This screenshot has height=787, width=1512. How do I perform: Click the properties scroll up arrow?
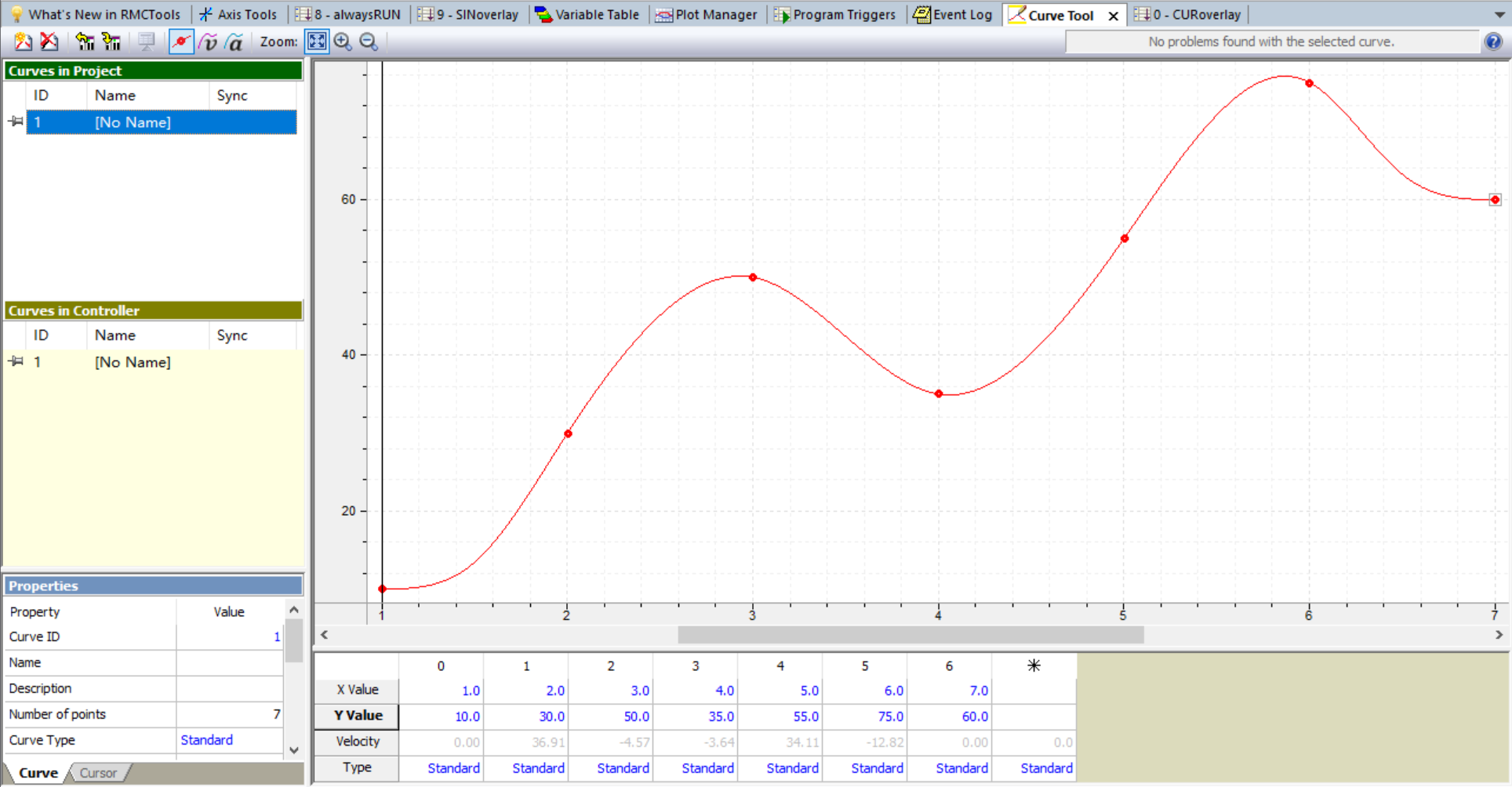coord(294,610)
